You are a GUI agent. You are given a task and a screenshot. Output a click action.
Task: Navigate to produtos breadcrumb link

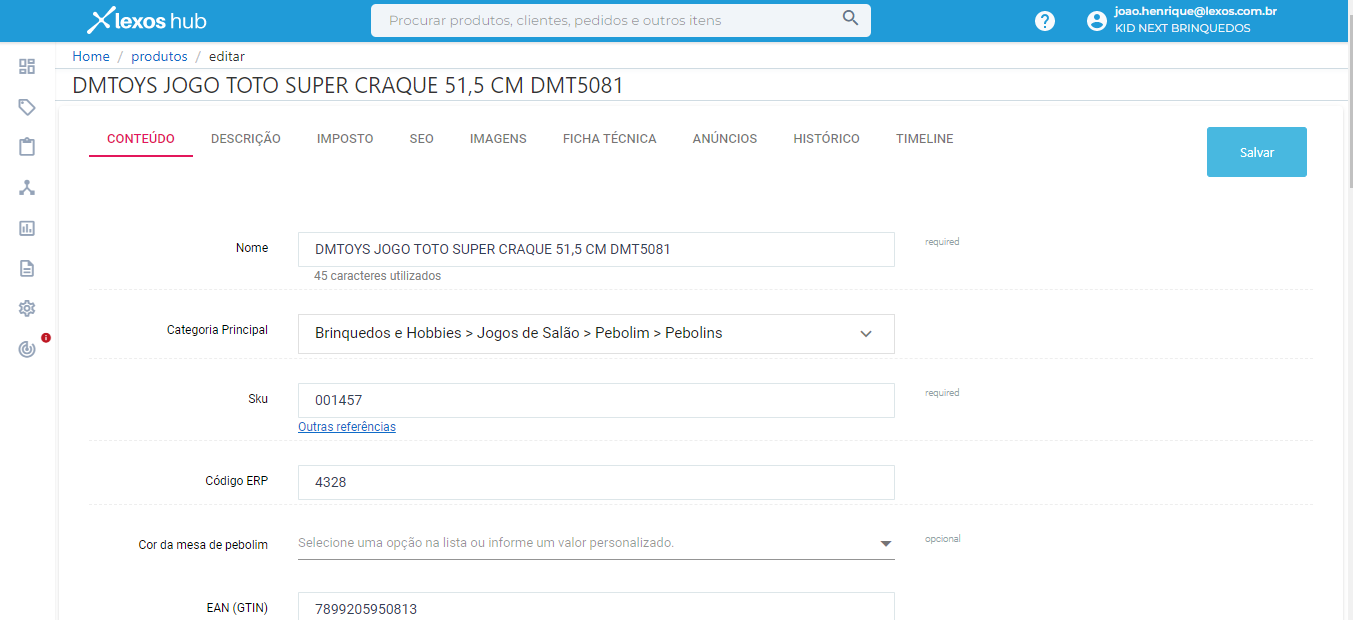click(x=159, y=56)
